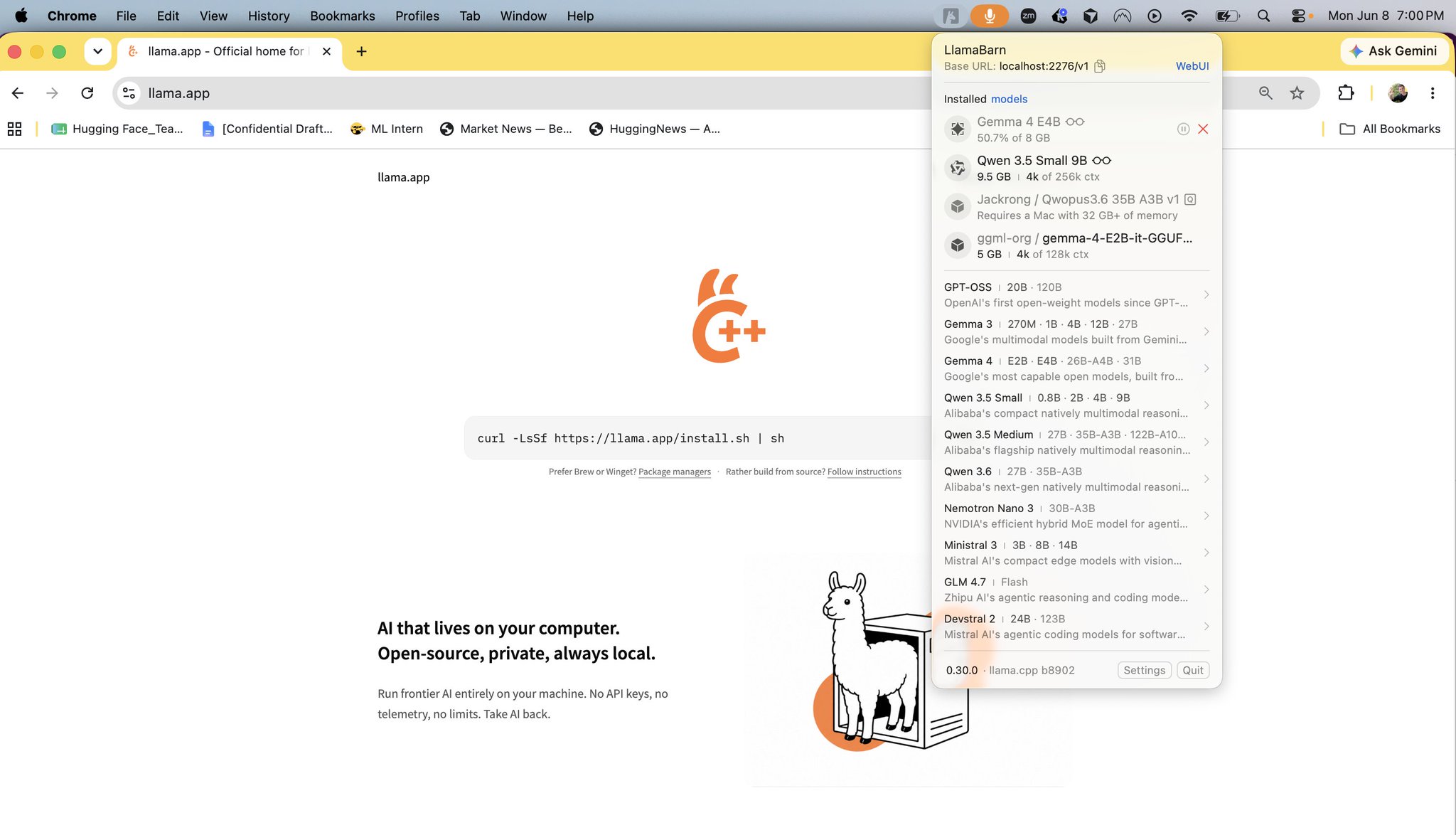Open the LlamaBarn menu bar icon

pos(951,16)
